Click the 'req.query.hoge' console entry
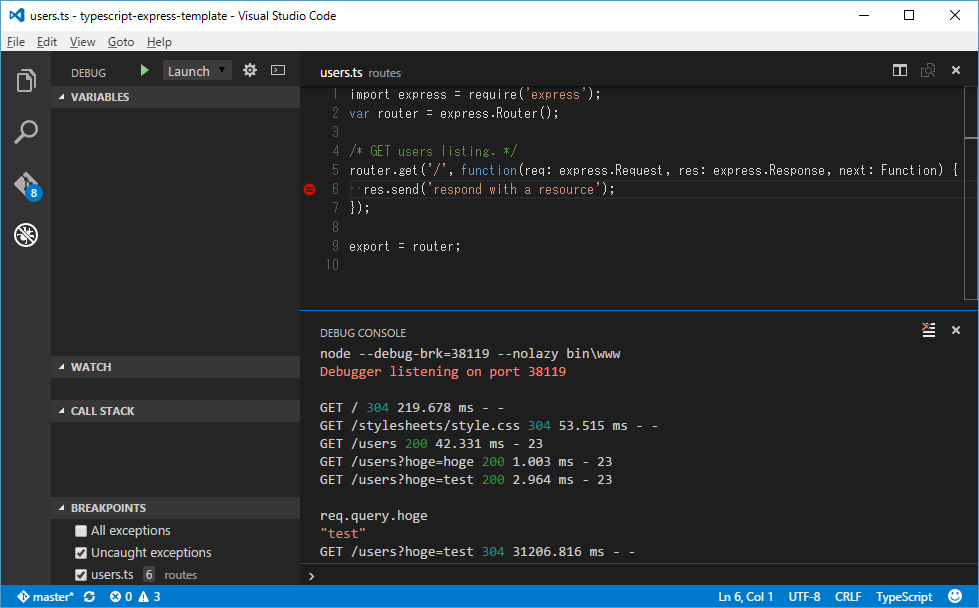Viewport: 979px width, 608px height. pos(373,516)
